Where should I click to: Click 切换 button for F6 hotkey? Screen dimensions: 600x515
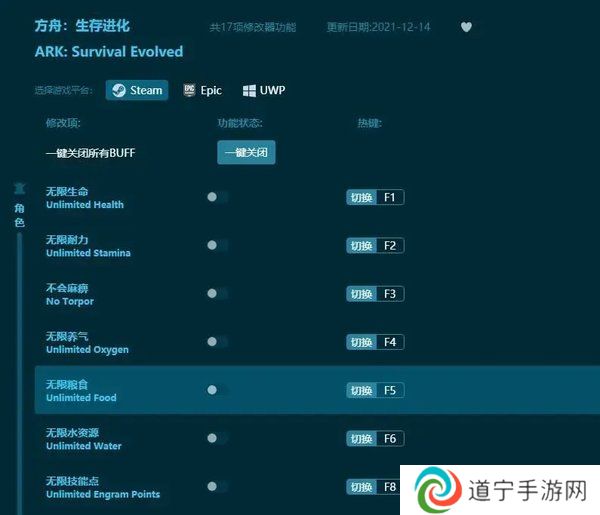click(x=362, y=438)
